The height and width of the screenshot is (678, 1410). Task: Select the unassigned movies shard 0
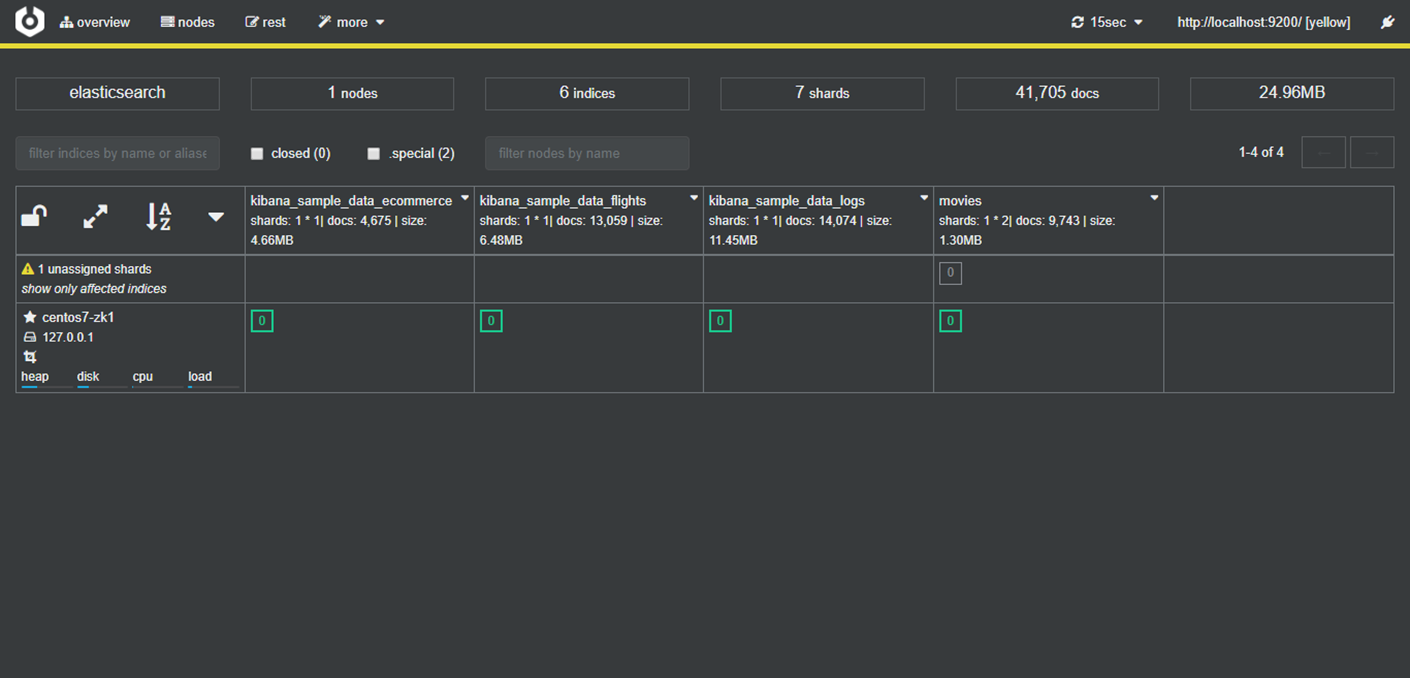[x=950, y=273]
